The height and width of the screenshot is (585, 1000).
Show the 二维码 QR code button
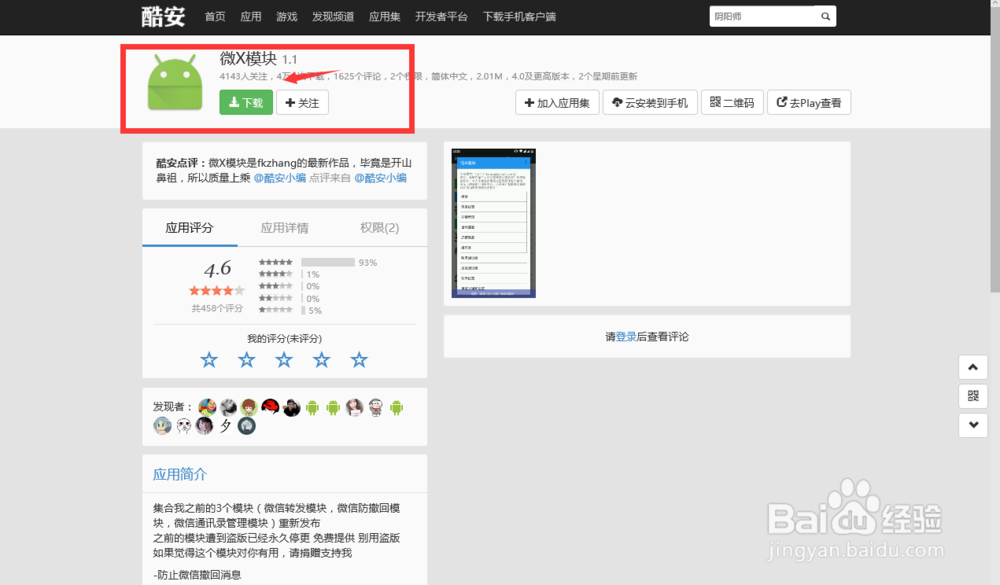[732, 103]
